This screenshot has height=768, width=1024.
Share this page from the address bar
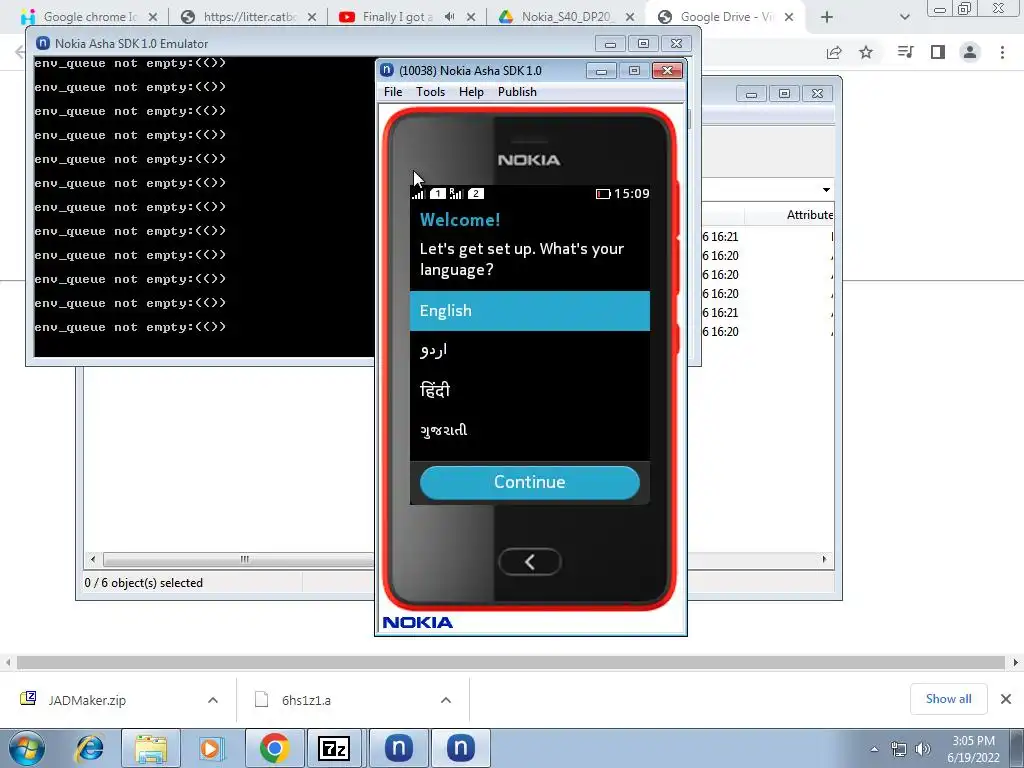pyautogui.click(x=834, y=52)
